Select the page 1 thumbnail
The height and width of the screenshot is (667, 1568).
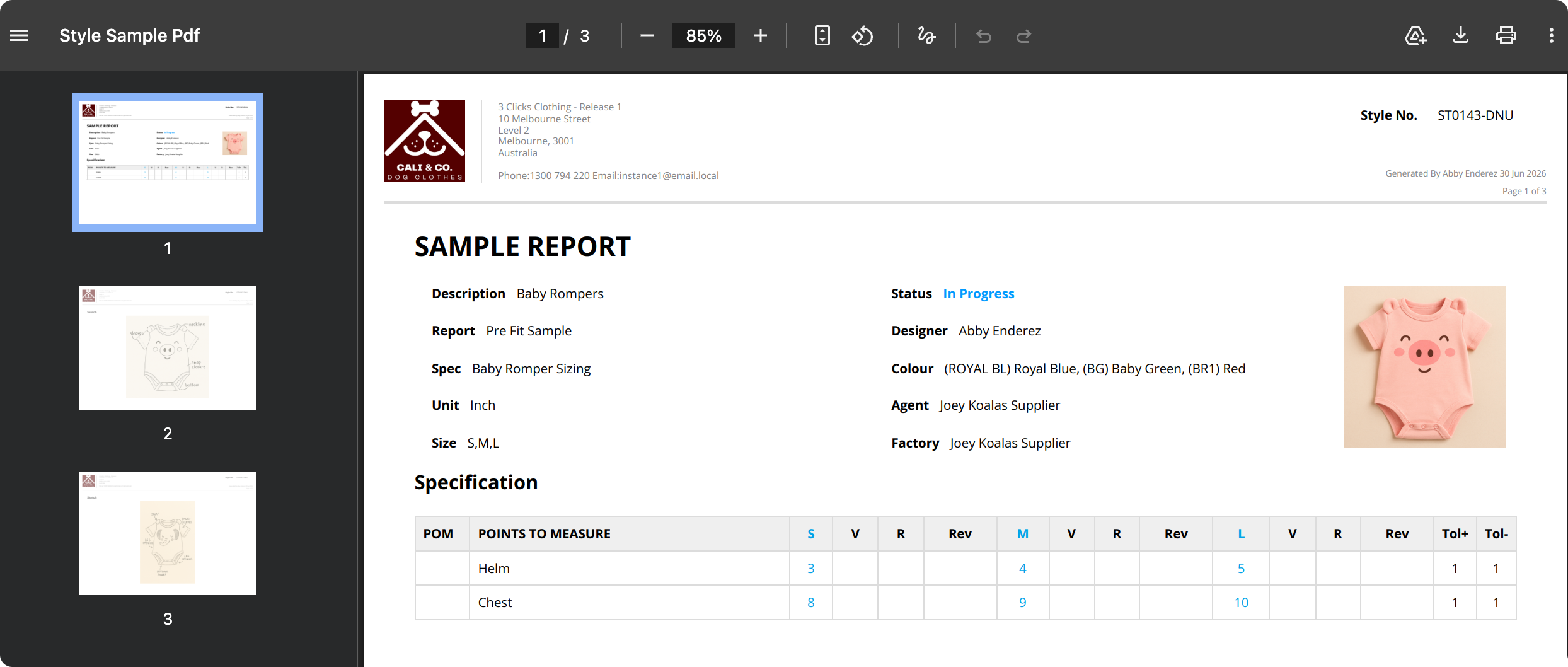(x=168, y=163)
